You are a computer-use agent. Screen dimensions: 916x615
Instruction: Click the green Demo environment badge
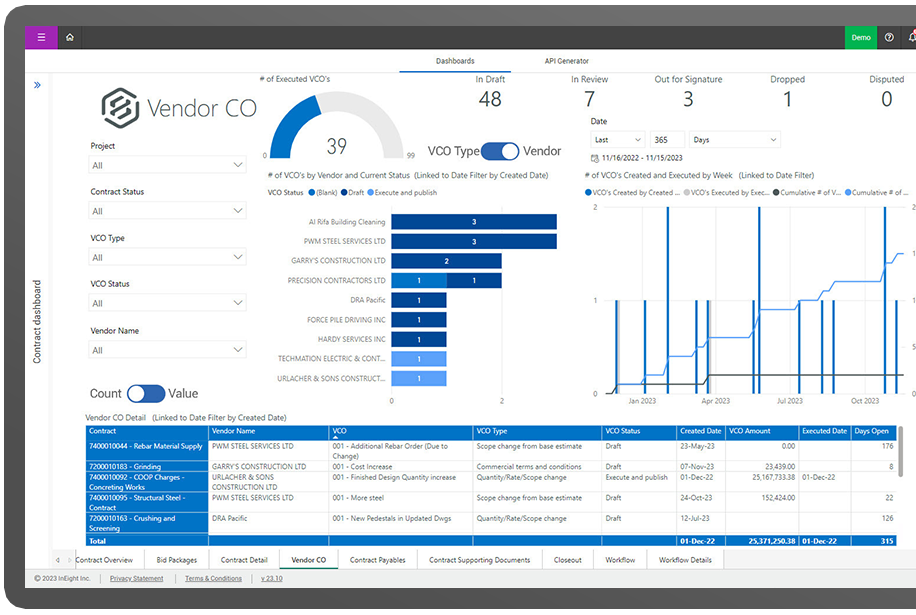click(x=860, y=37)
